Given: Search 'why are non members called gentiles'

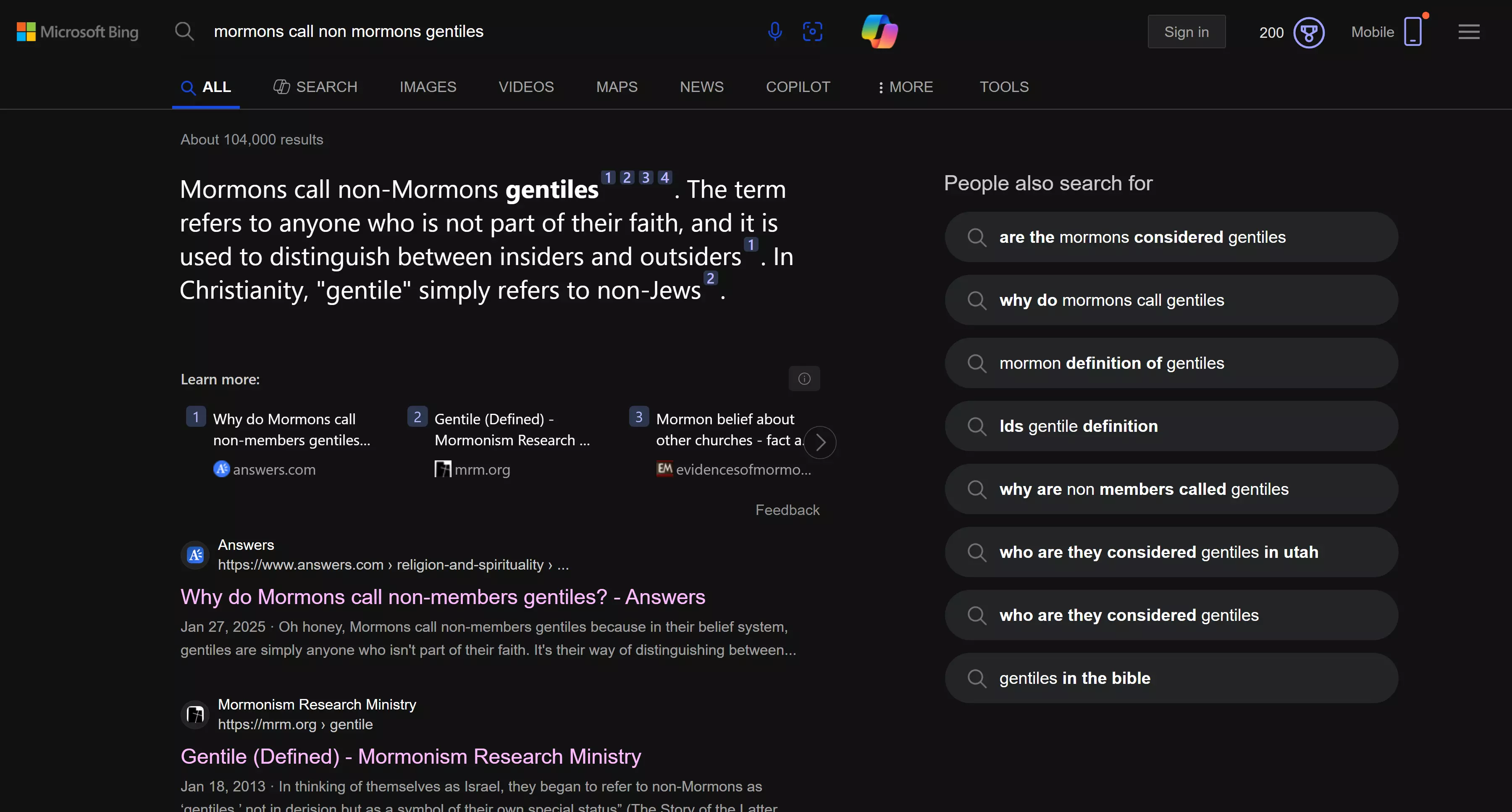Looking at the screenshot, I should (1171, 489).
